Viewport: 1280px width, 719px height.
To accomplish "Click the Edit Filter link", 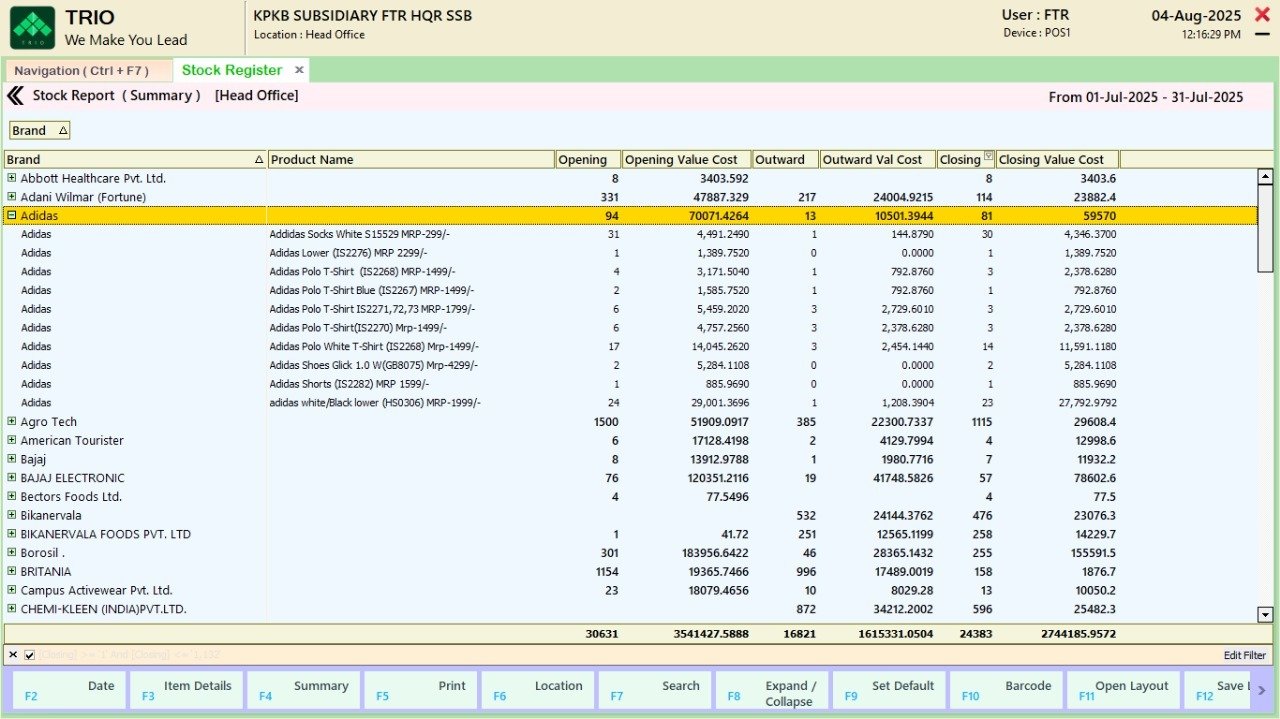I will click(1244, 655).
